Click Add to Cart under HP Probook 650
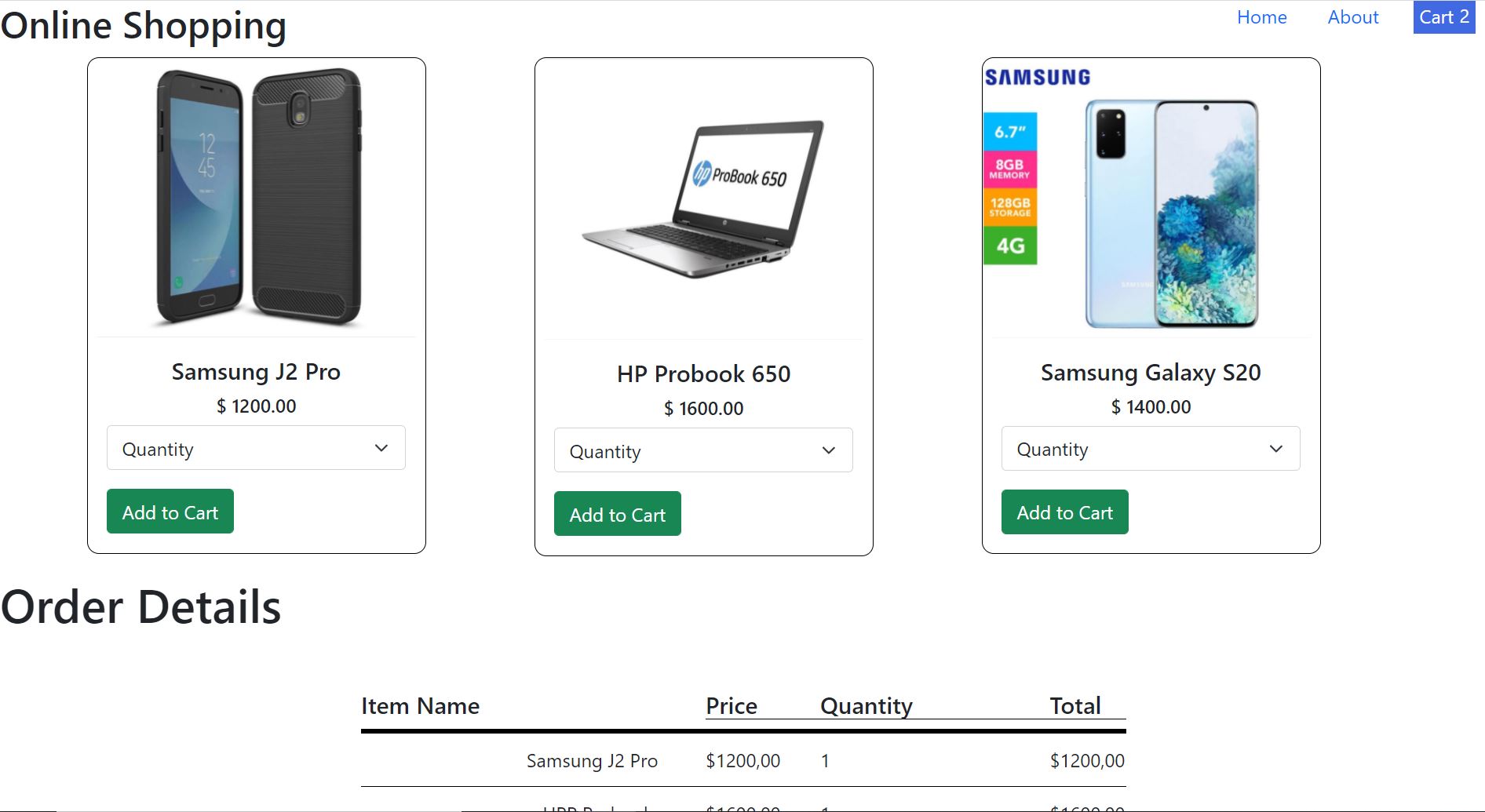 tap(617, 514)
